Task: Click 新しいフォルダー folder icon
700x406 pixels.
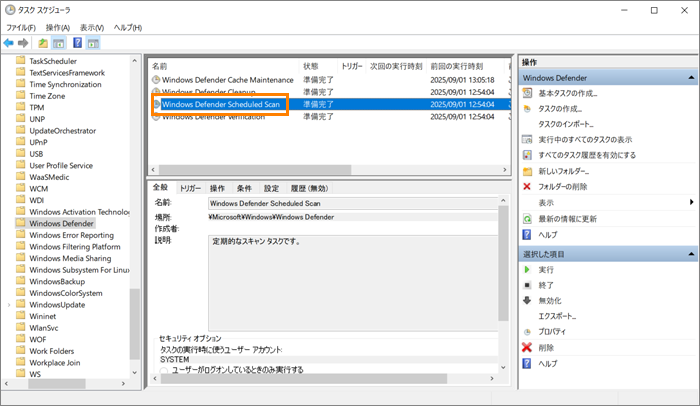Action: 527,171
